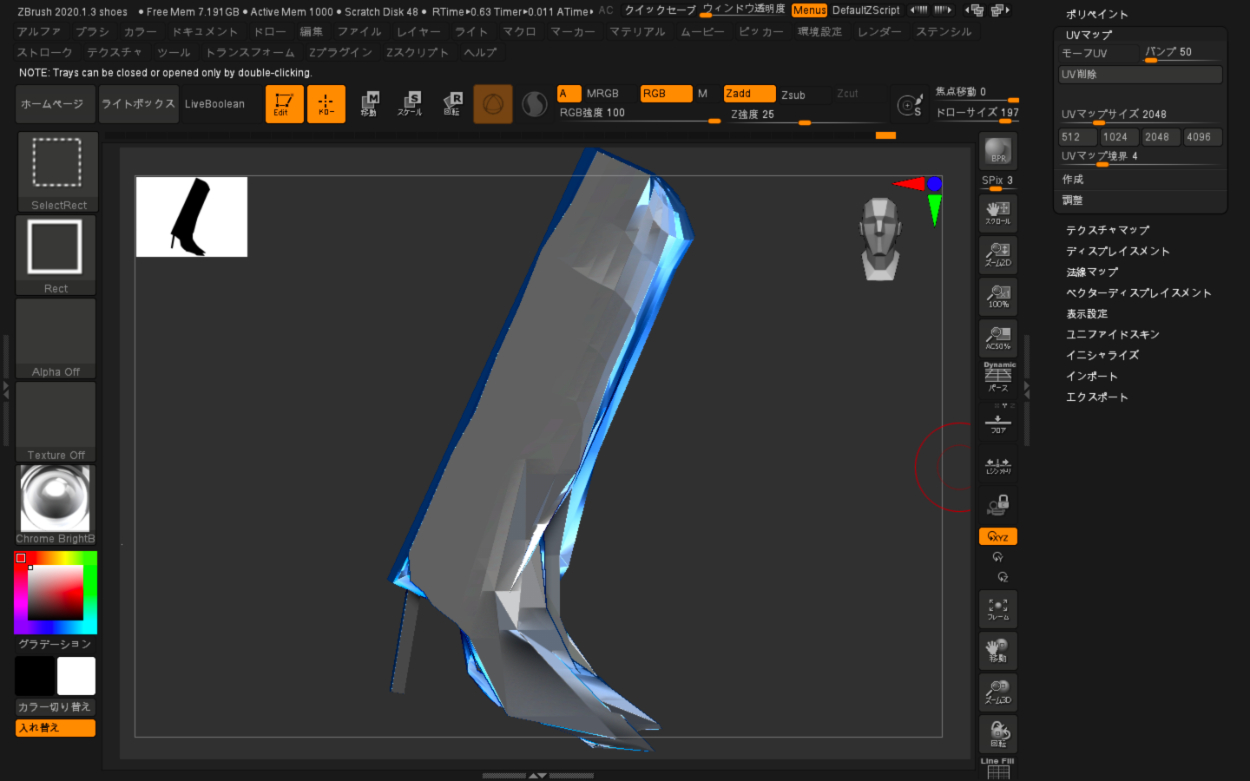Viewport: 1250px width, 781px height.
Task: Open the Zプラグイン menu
Action: [x=340, y=52]
